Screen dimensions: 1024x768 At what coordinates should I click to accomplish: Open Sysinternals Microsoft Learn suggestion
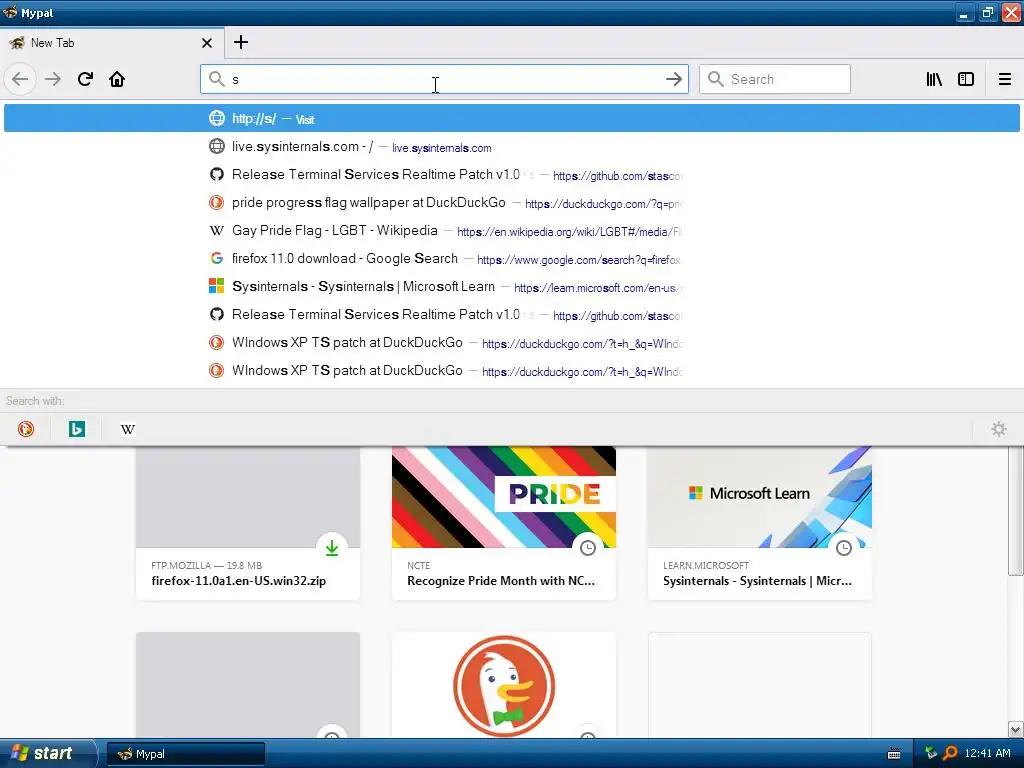click(x=512, y=287)
